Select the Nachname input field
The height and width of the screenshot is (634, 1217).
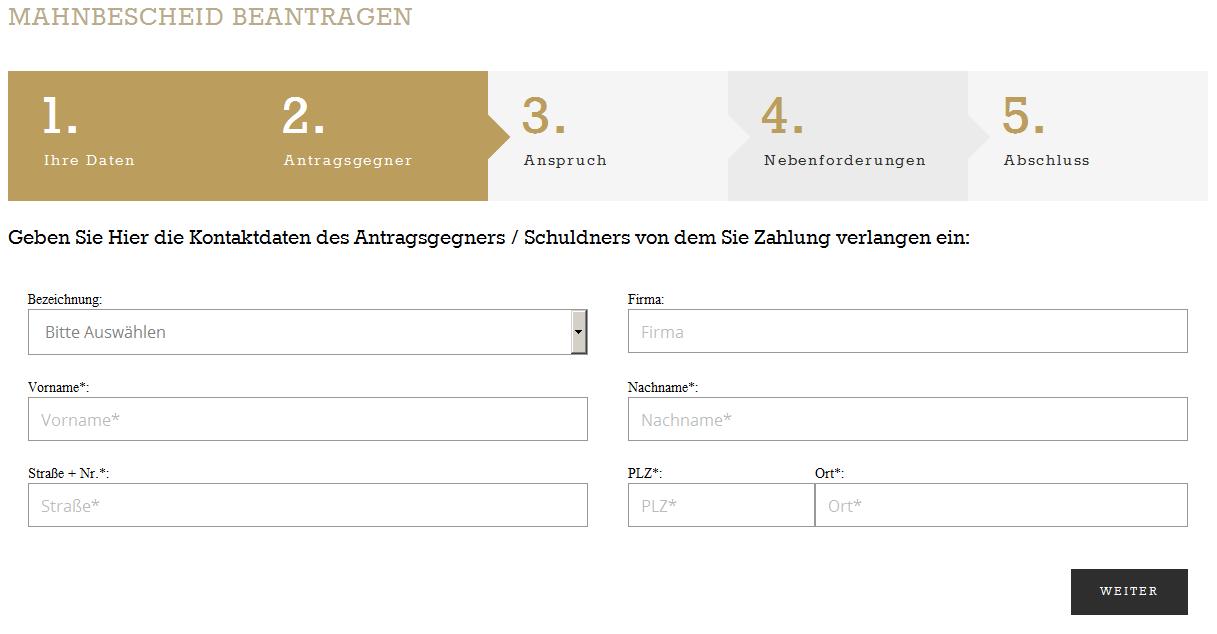coord(907,419)
